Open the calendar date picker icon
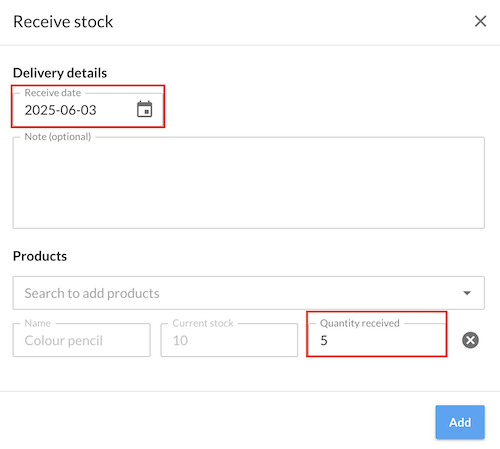The width and height of the screenshot is (500, 449). pos(145,109)
